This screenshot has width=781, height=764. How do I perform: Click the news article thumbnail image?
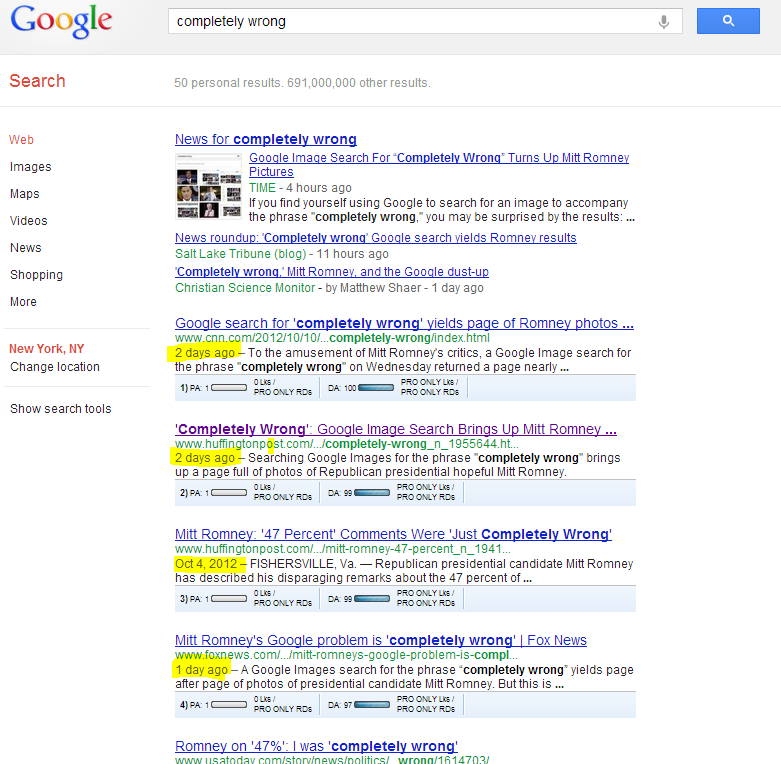(x=209, y=186)
